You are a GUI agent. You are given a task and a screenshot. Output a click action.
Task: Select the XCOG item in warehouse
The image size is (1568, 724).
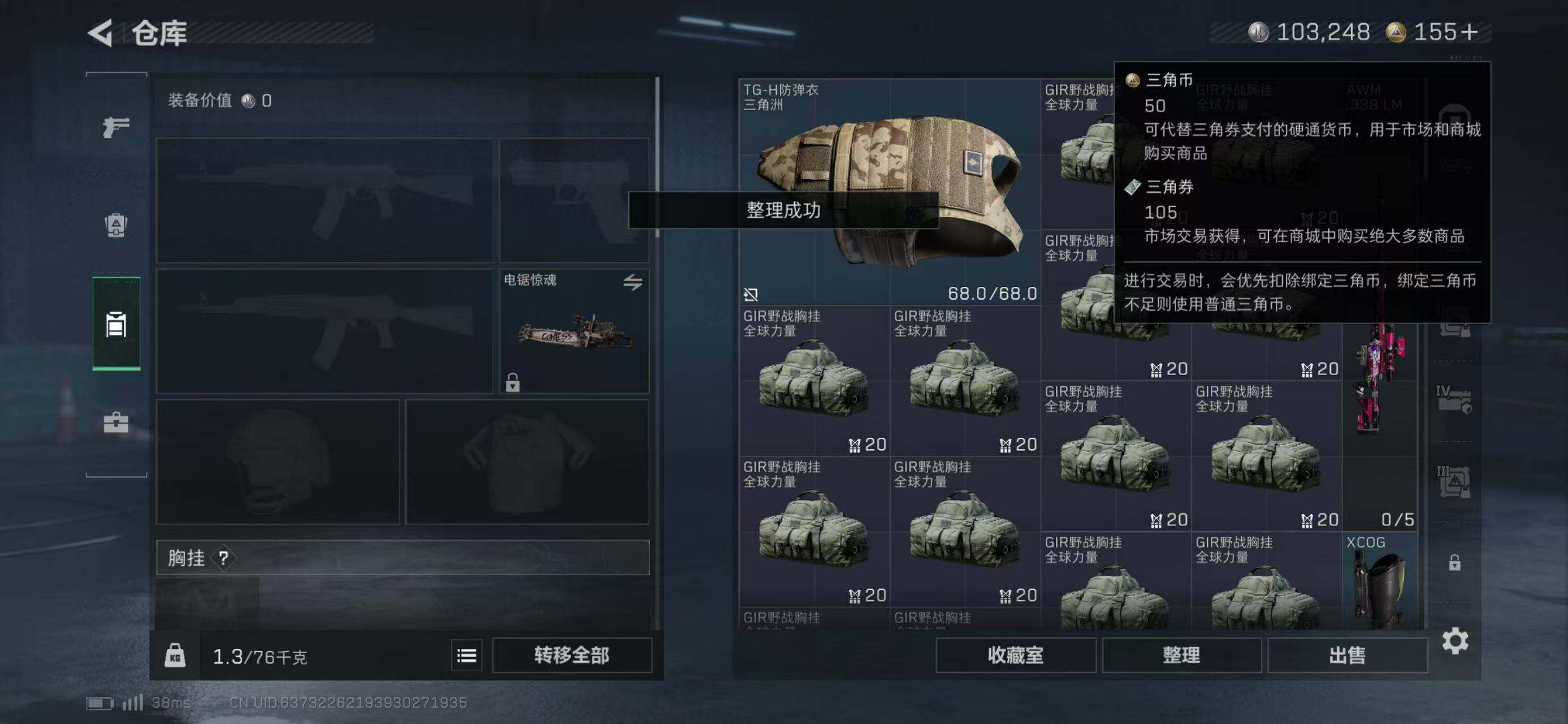tap(1380, 580)
